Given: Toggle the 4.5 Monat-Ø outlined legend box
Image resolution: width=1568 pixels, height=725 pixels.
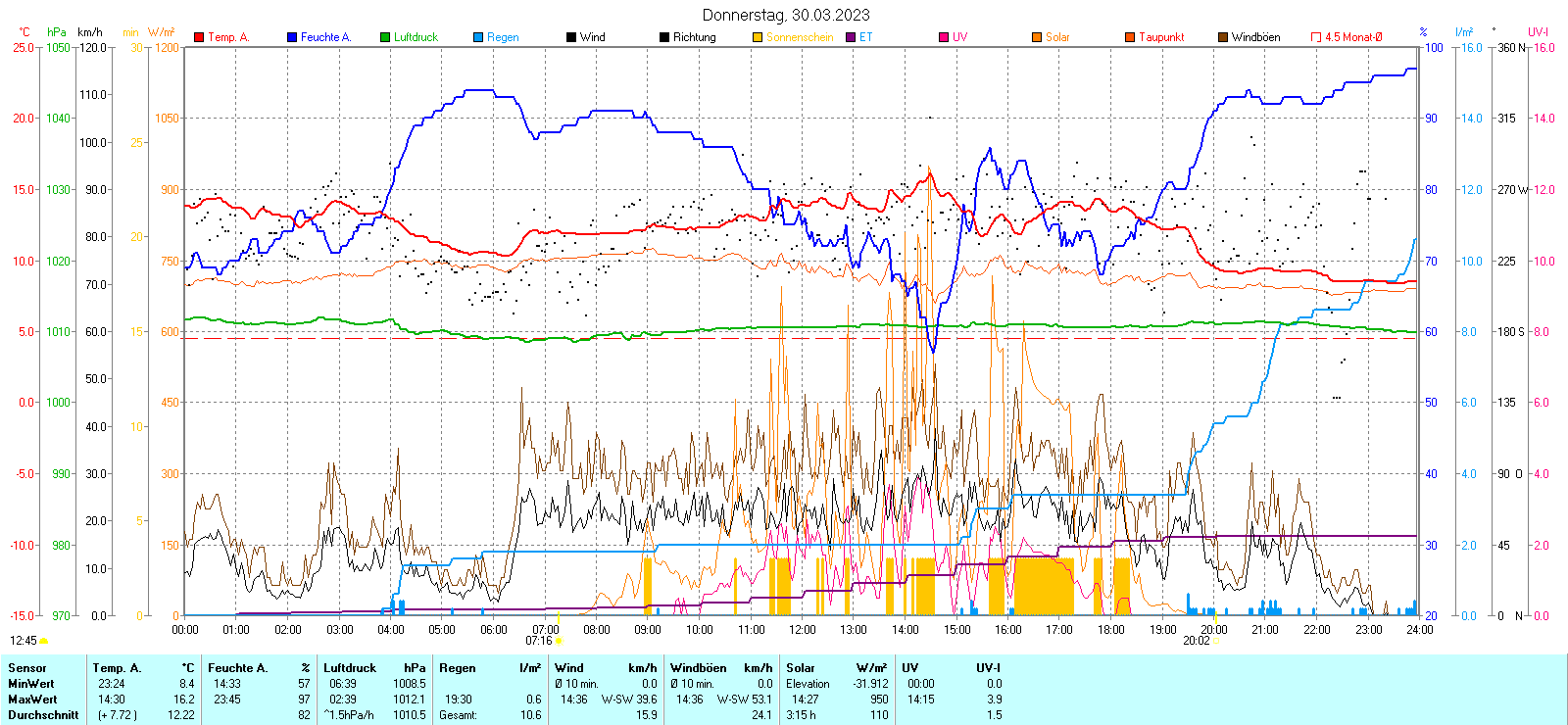Looking at the screenshot, I should (x=1316, y=37).
